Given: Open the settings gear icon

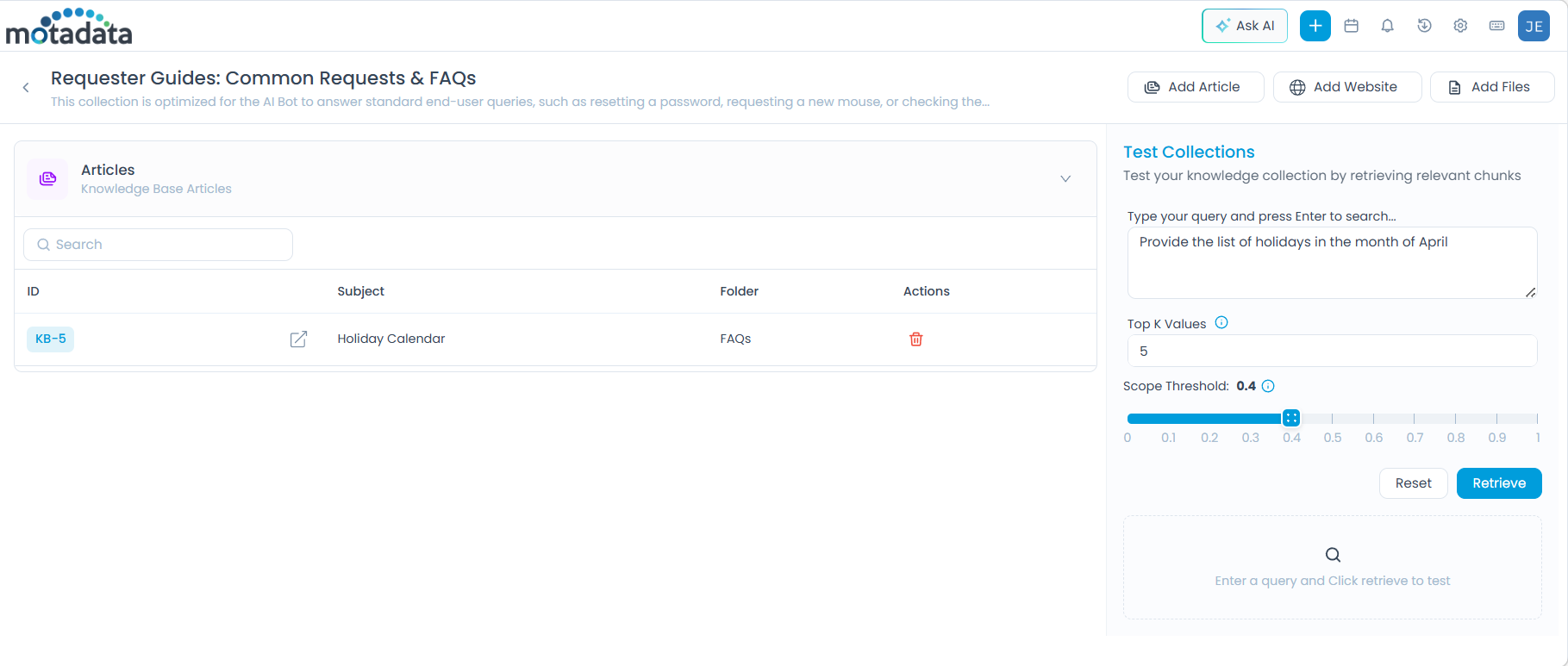Looking at the screenshot, I should point(1460,26).
